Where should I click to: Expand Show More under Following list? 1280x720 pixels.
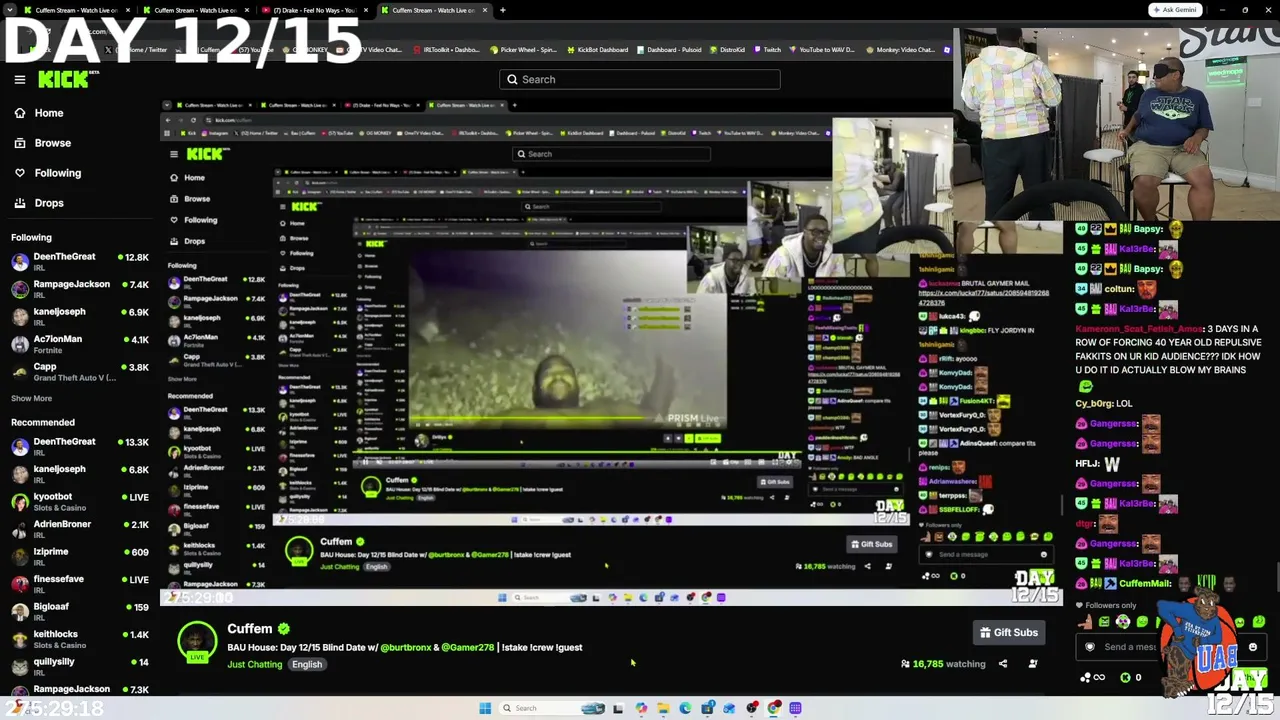pyautogui.click(x=31, y=398)
